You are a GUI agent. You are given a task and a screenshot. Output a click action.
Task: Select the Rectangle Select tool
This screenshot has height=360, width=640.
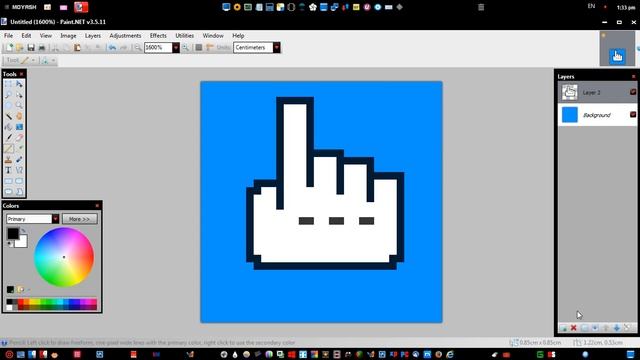[8, 84]
